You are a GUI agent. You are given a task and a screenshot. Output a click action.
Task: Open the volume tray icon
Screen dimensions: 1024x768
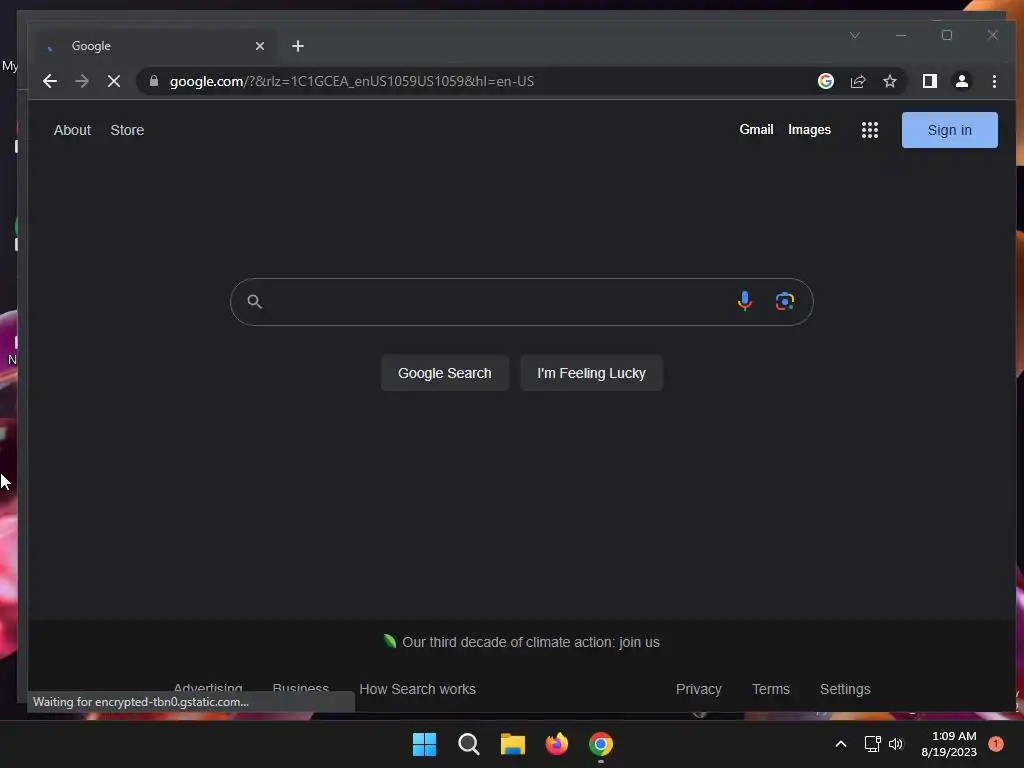[896, 744]
